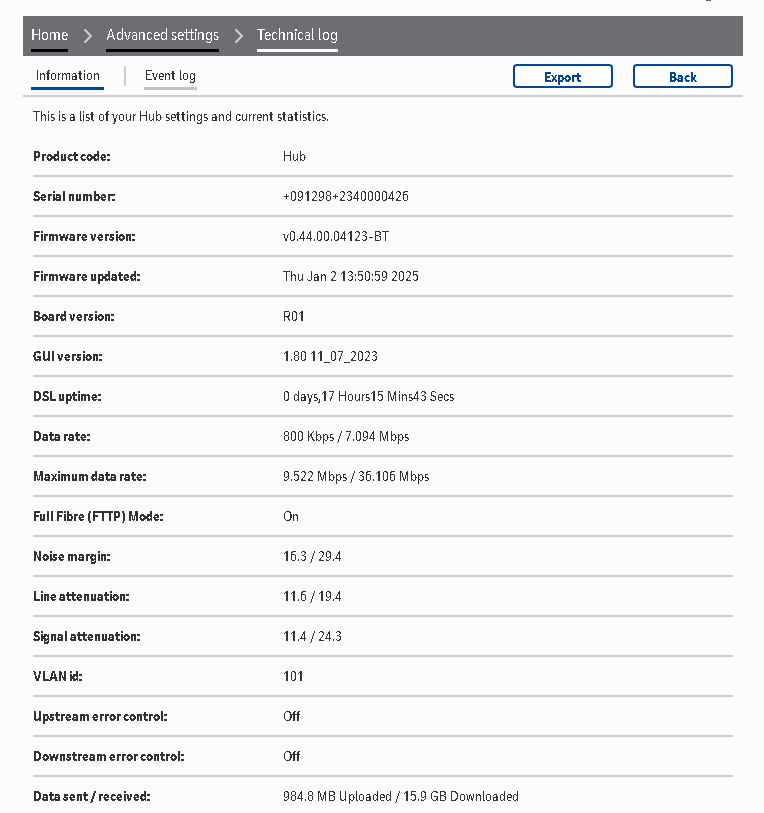764x813 pixels.
Task: Click the Data sent / received value
Action: click(x=400, y=797)
